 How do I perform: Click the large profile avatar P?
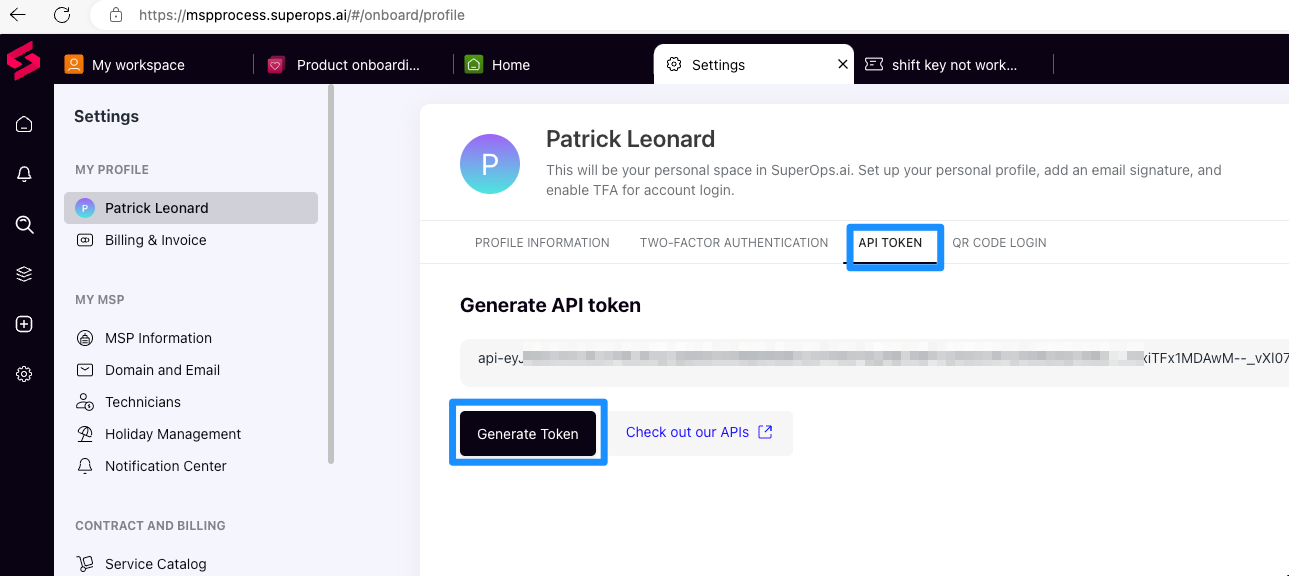pyautogui.click(x=490, y=164)
